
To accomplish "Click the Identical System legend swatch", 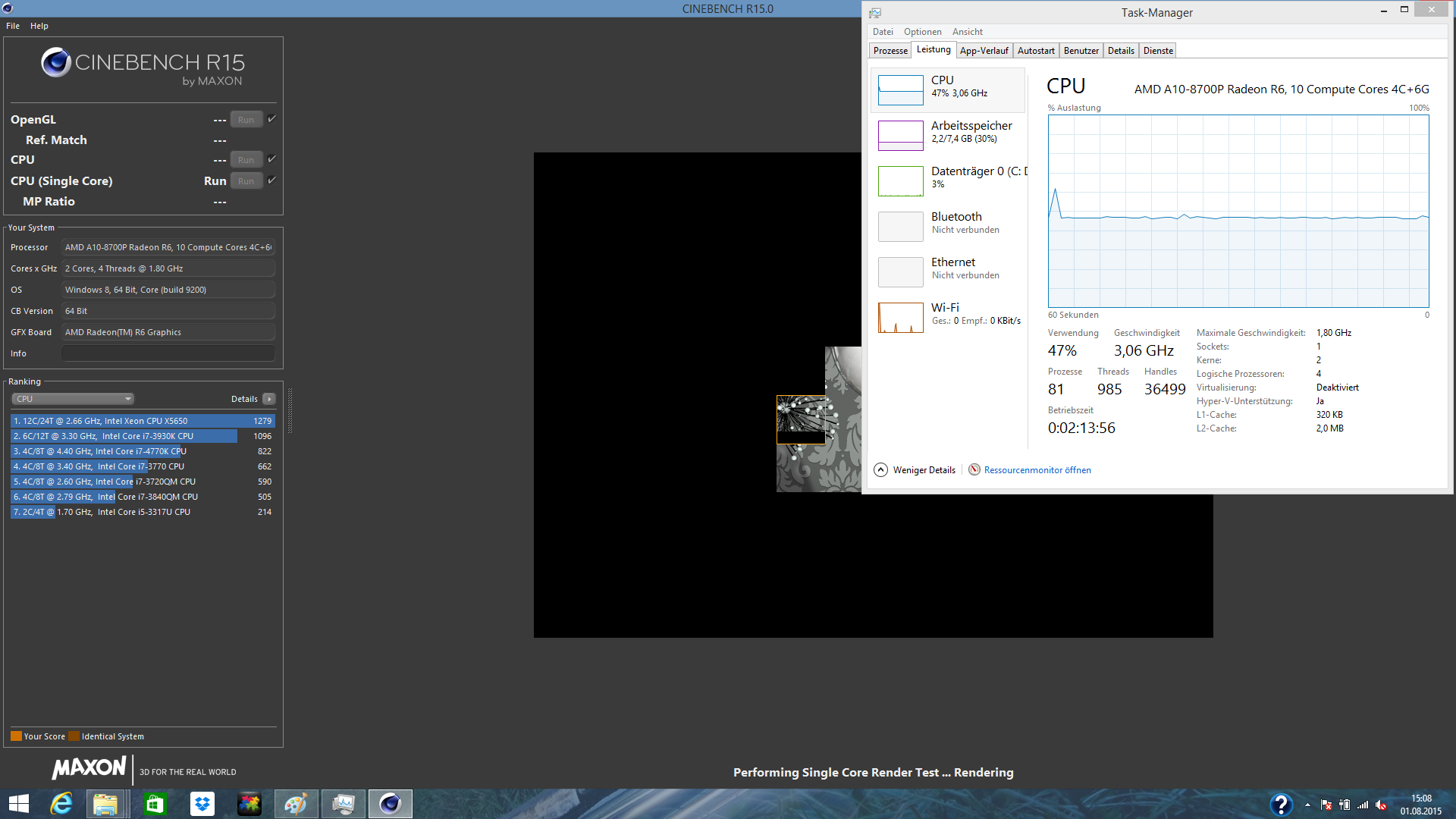I will (x=74, y=736).
